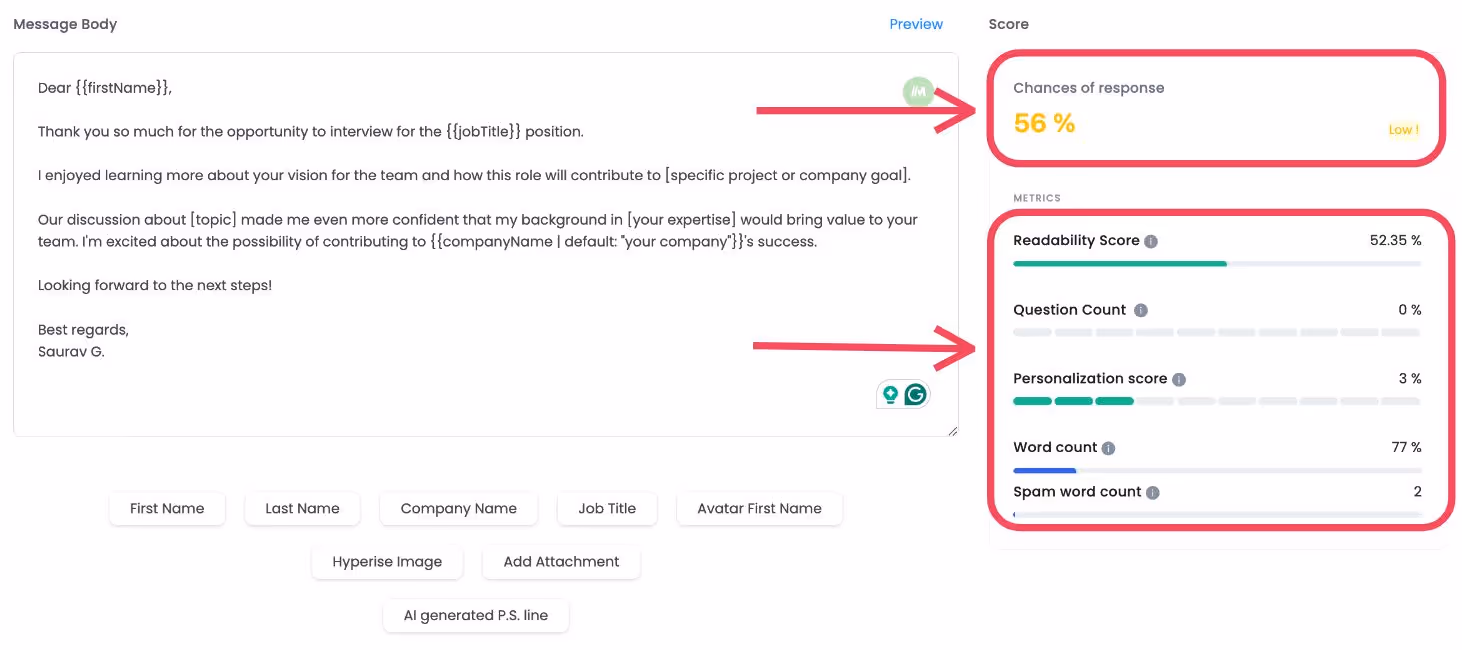
Task: Insert the First Name variable
Action: tap(166, 508)
